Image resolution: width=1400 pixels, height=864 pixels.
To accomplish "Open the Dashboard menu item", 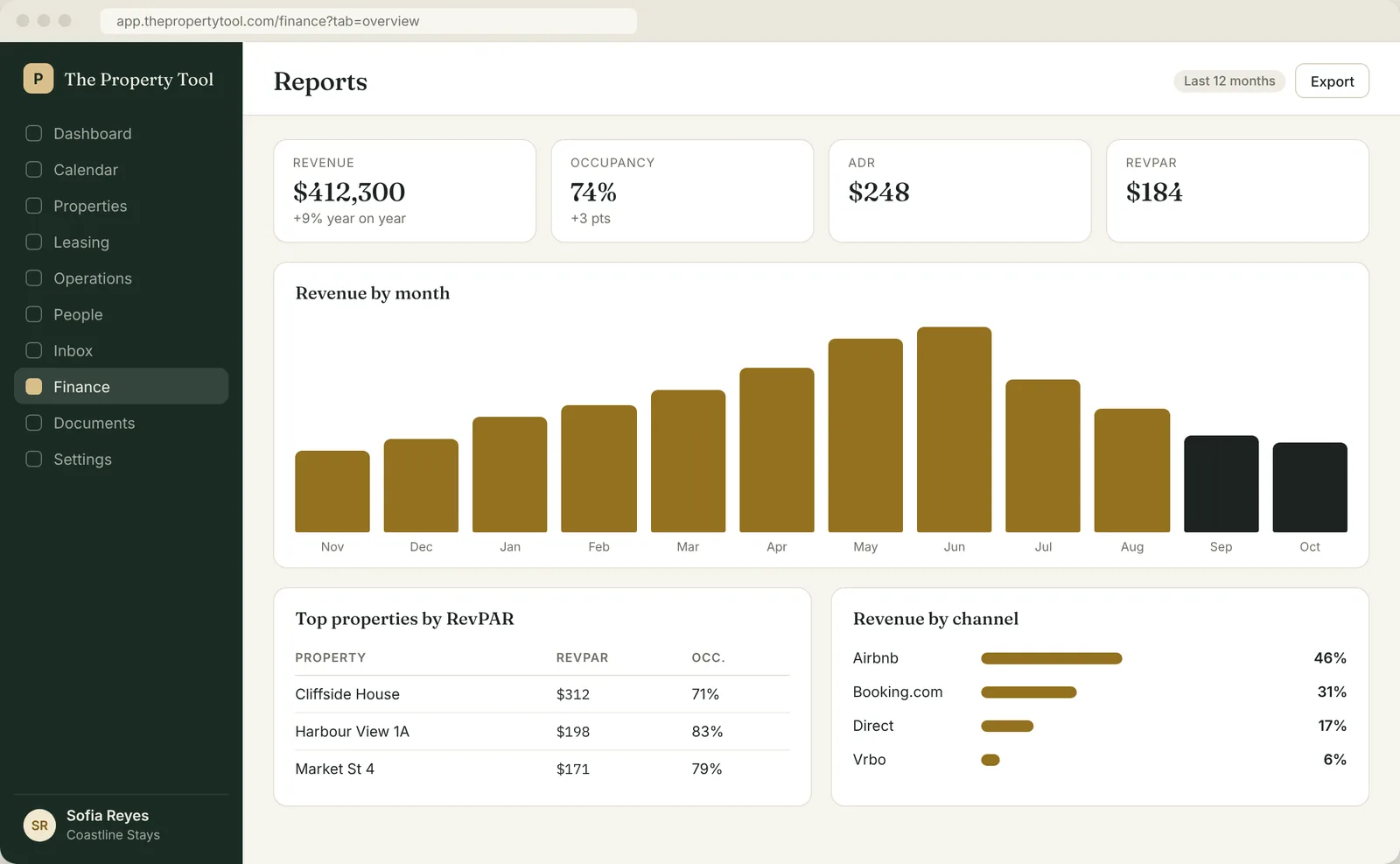I will (x=122, y=133).
